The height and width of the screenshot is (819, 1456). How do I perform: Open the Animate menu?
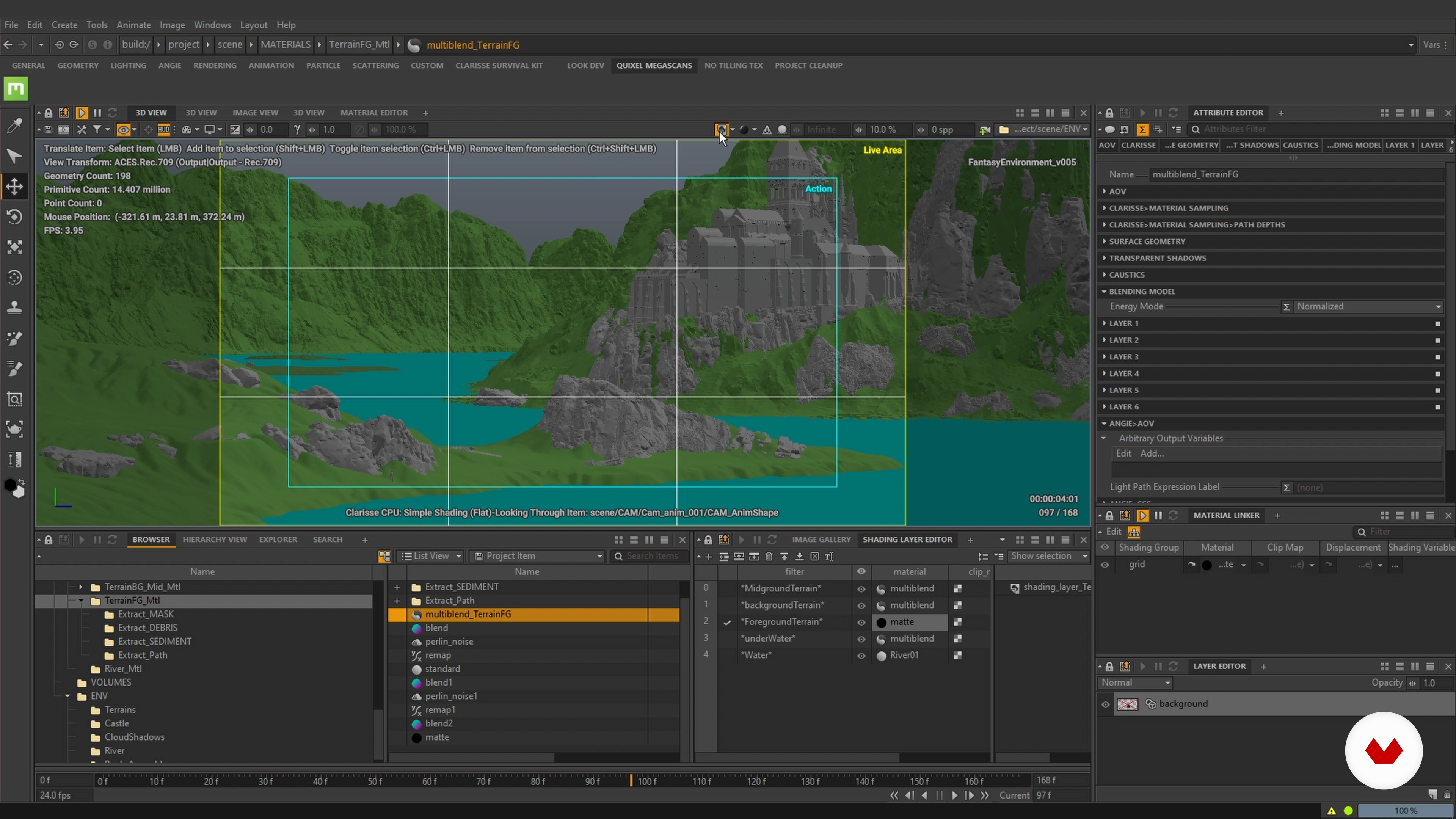coord(133,25)
